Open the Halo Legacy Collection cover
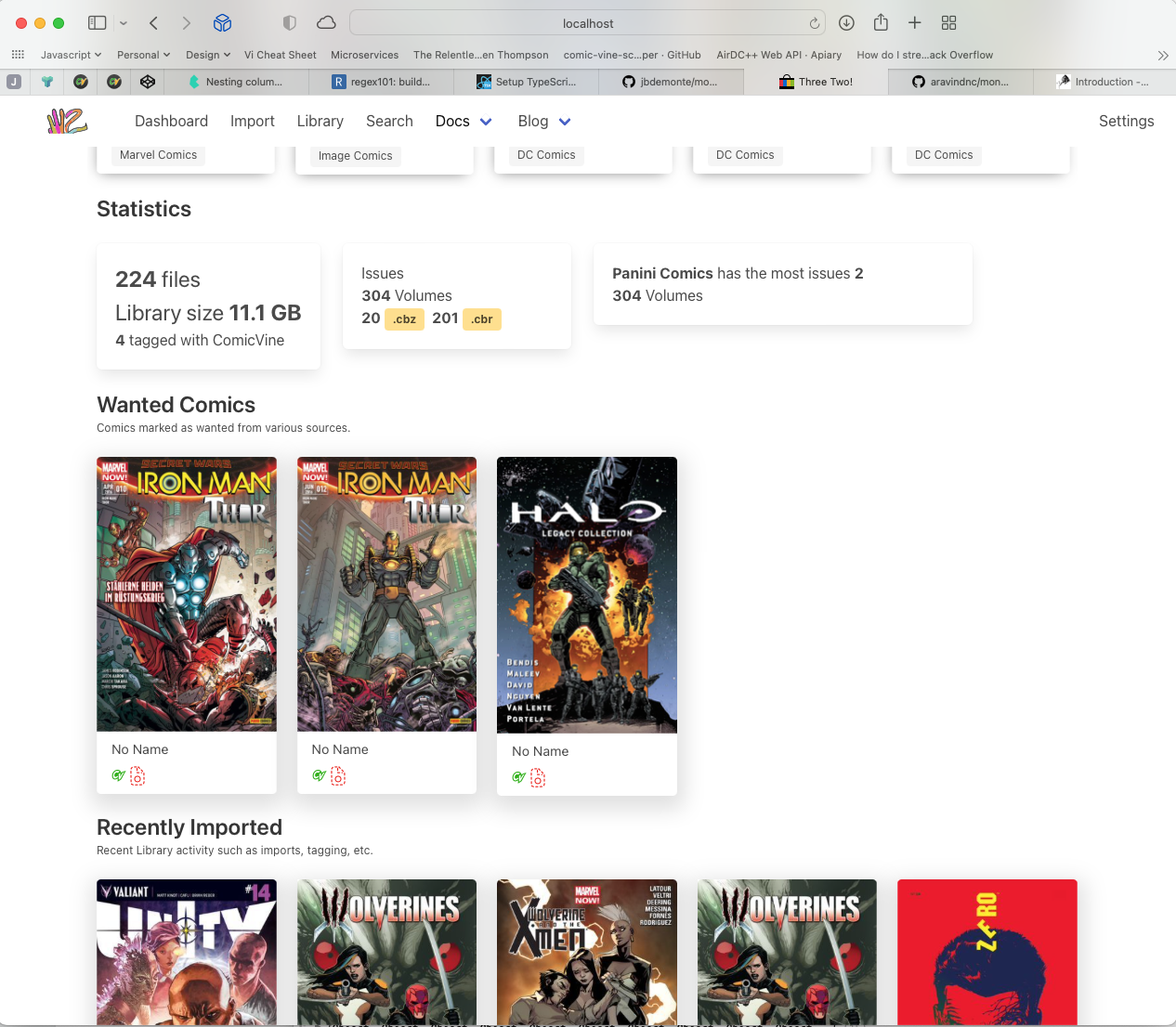1176x1027 pixels. 587,594
